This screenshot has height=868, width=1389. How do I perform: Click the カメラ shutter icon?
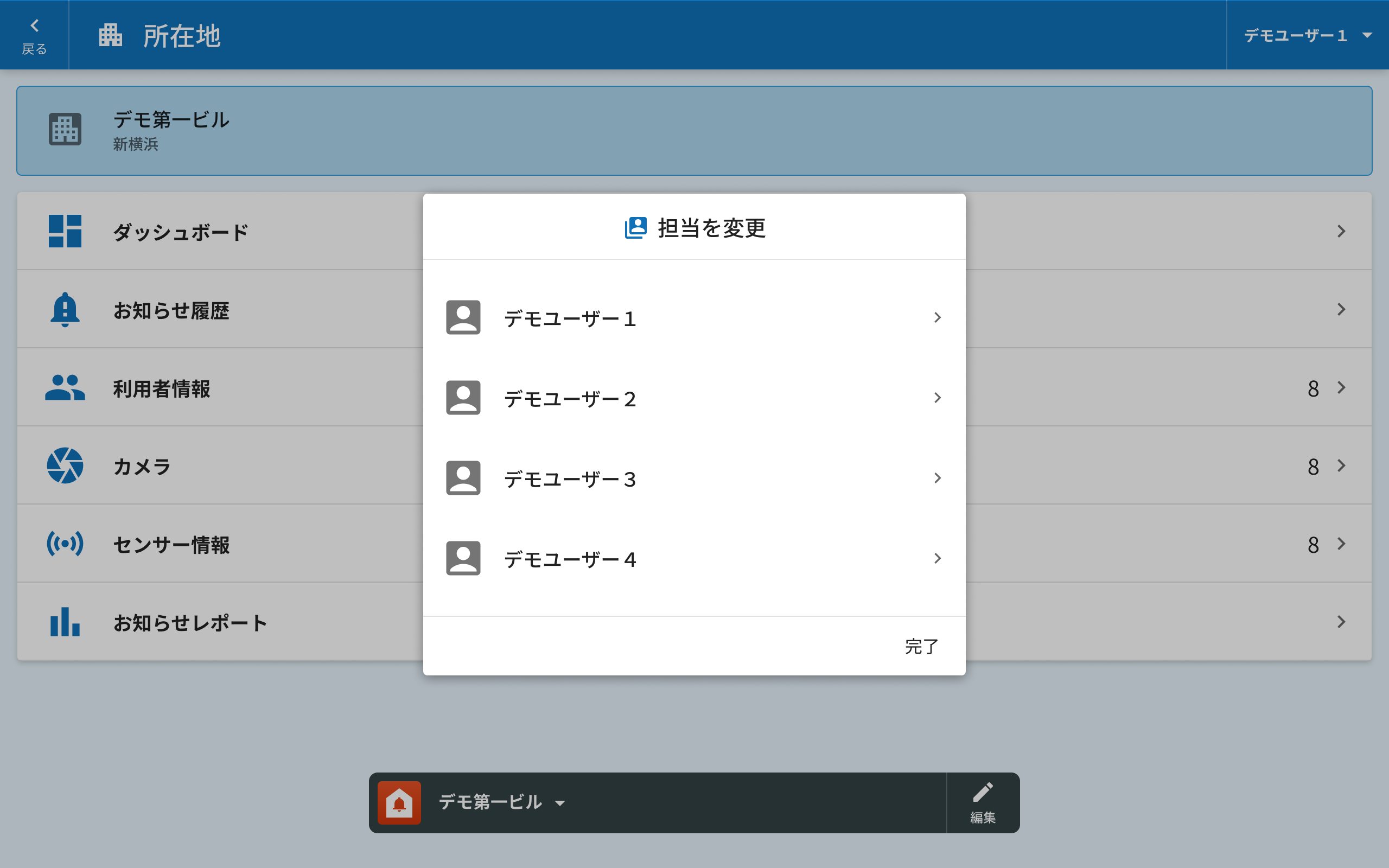tap(65, 465)
